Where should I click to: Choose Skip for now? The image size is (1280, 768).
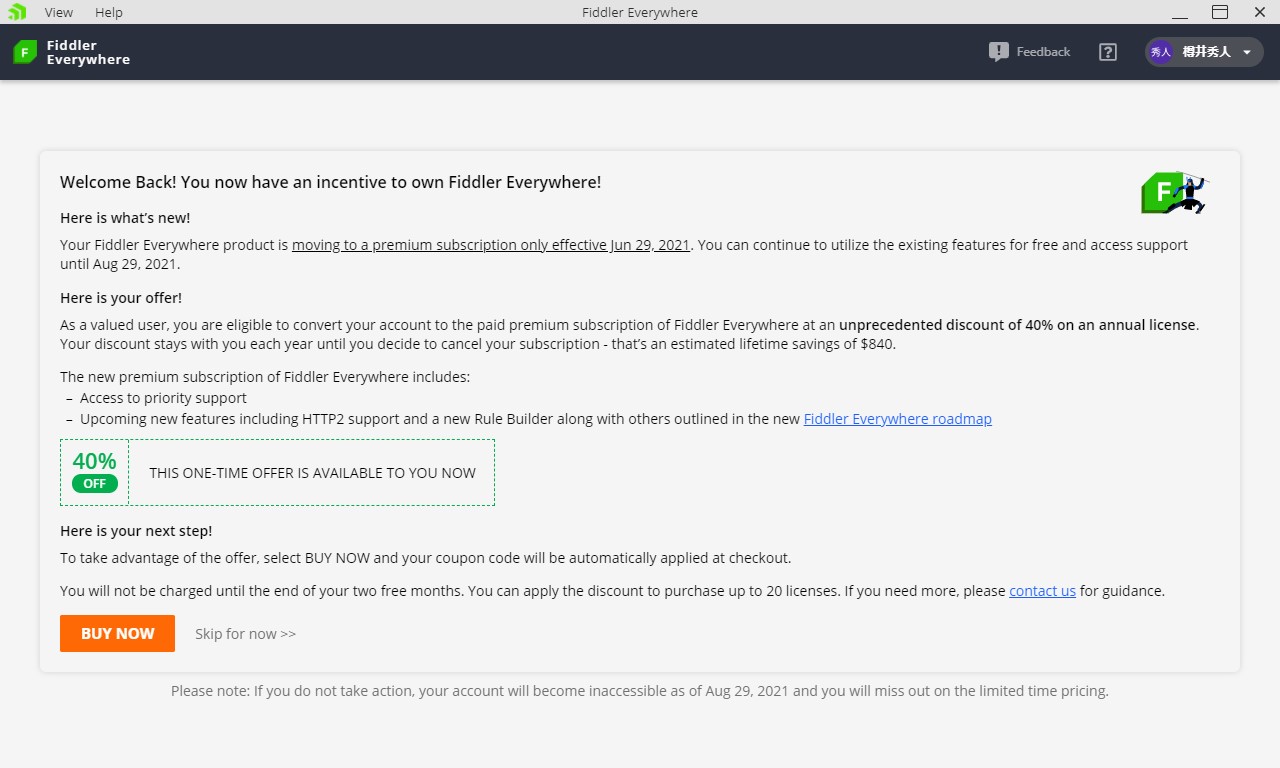(245, 634)
